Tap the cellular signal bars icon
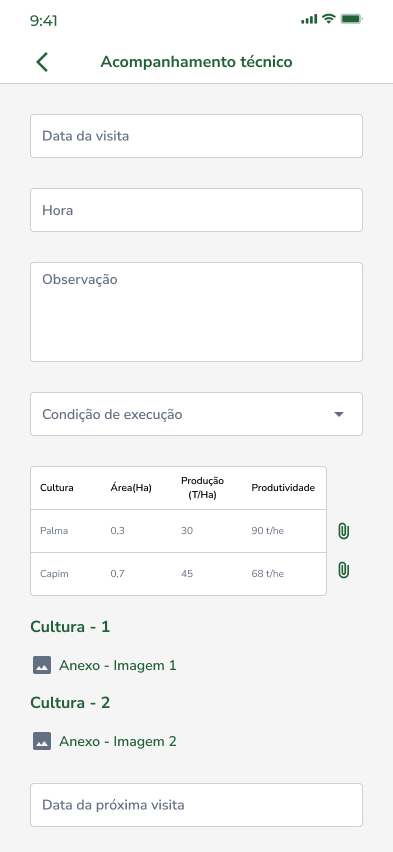This screenshot has height=852, width=393. point(309,20)
